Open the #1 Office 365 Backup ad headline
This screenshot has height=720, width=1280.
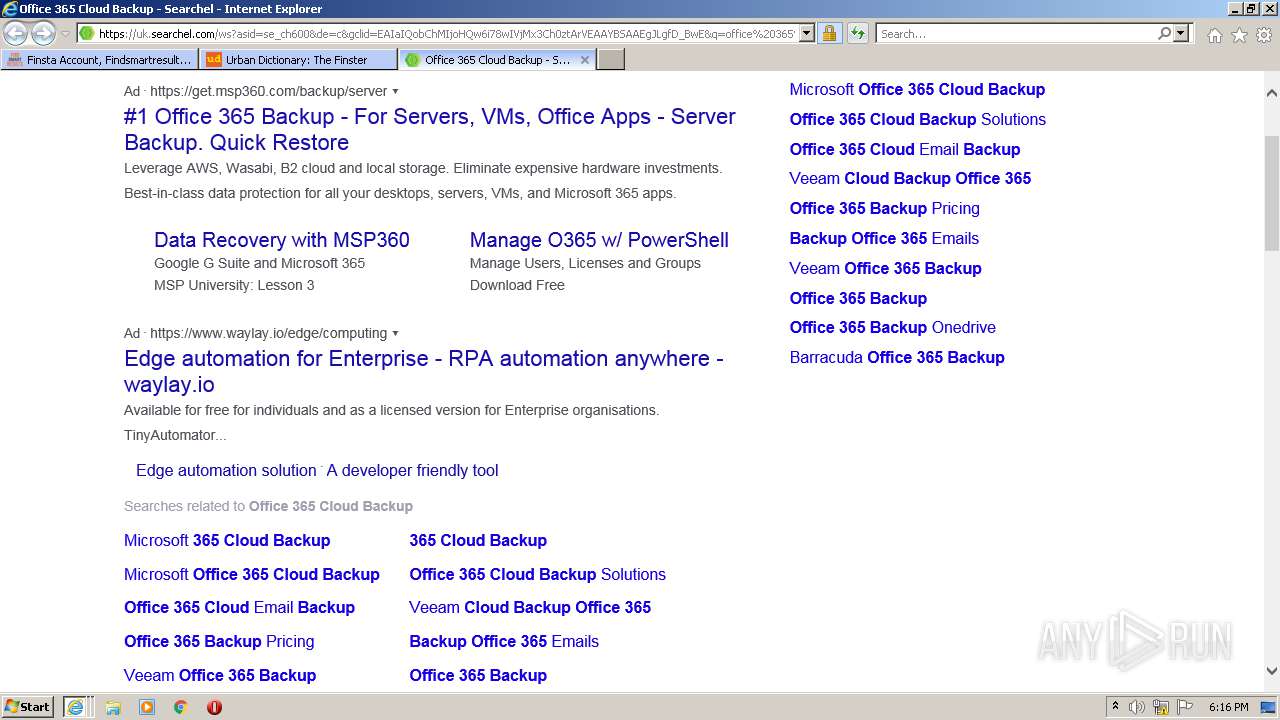[430, 129]
